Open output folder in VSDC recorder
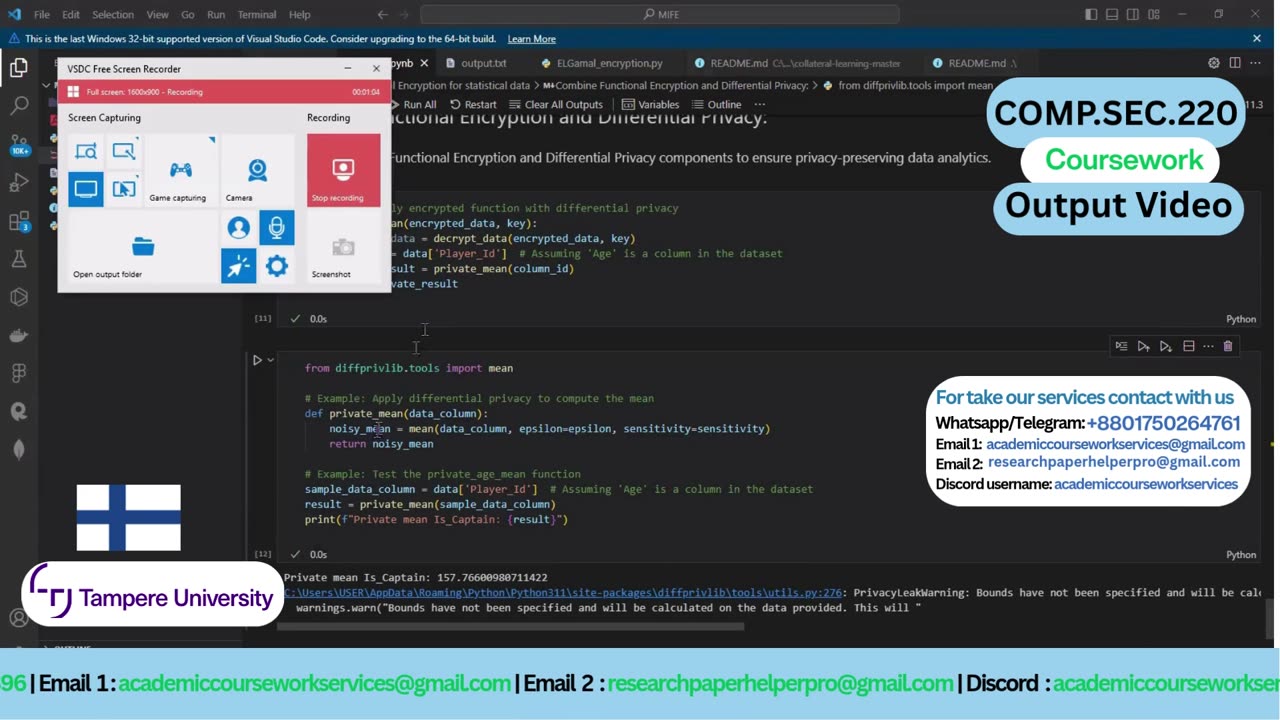Screen dimensions: 1280x720 coord(142,248)
